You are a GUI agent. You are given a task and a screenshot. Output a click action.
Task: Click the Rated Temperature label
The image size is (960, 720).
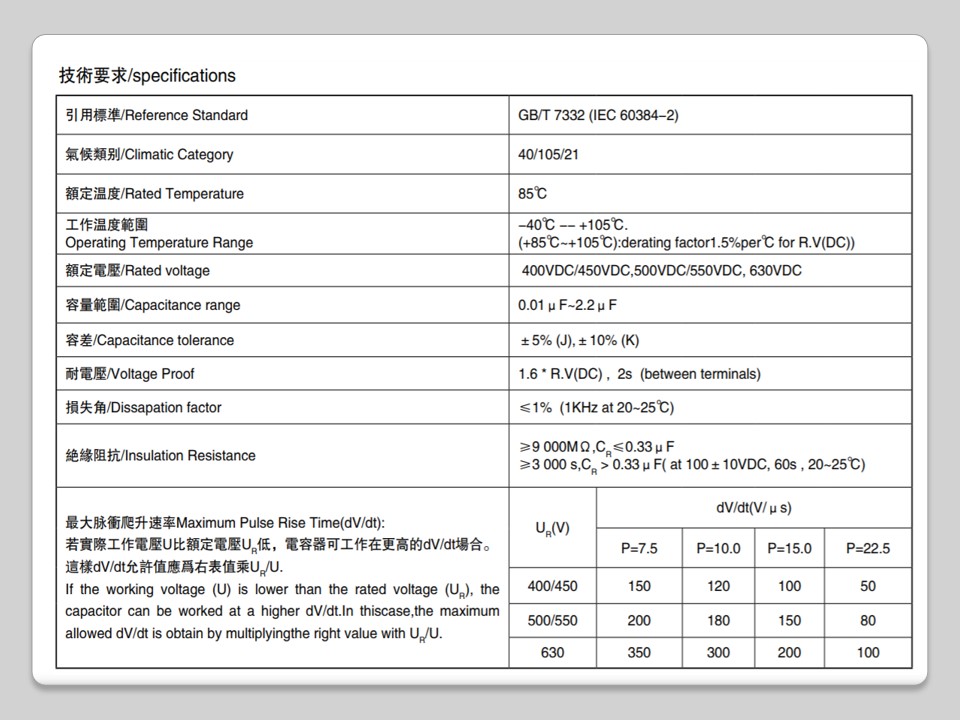[154, 193]
